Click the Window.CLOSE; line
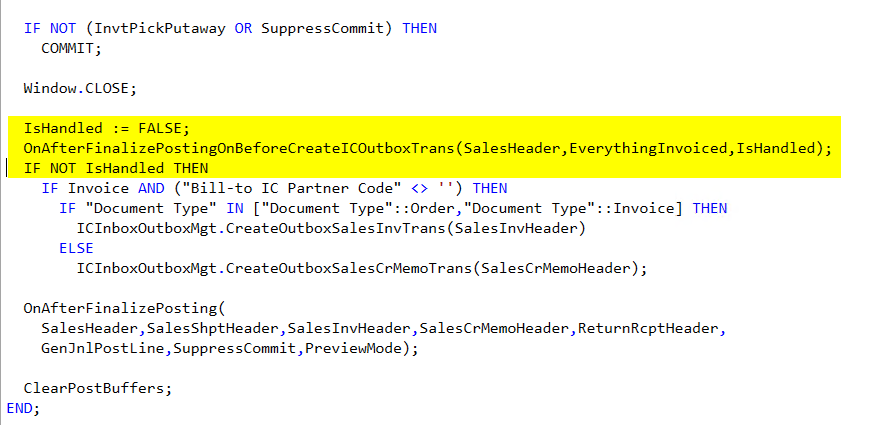870x425 pixels. pos(80,88)
